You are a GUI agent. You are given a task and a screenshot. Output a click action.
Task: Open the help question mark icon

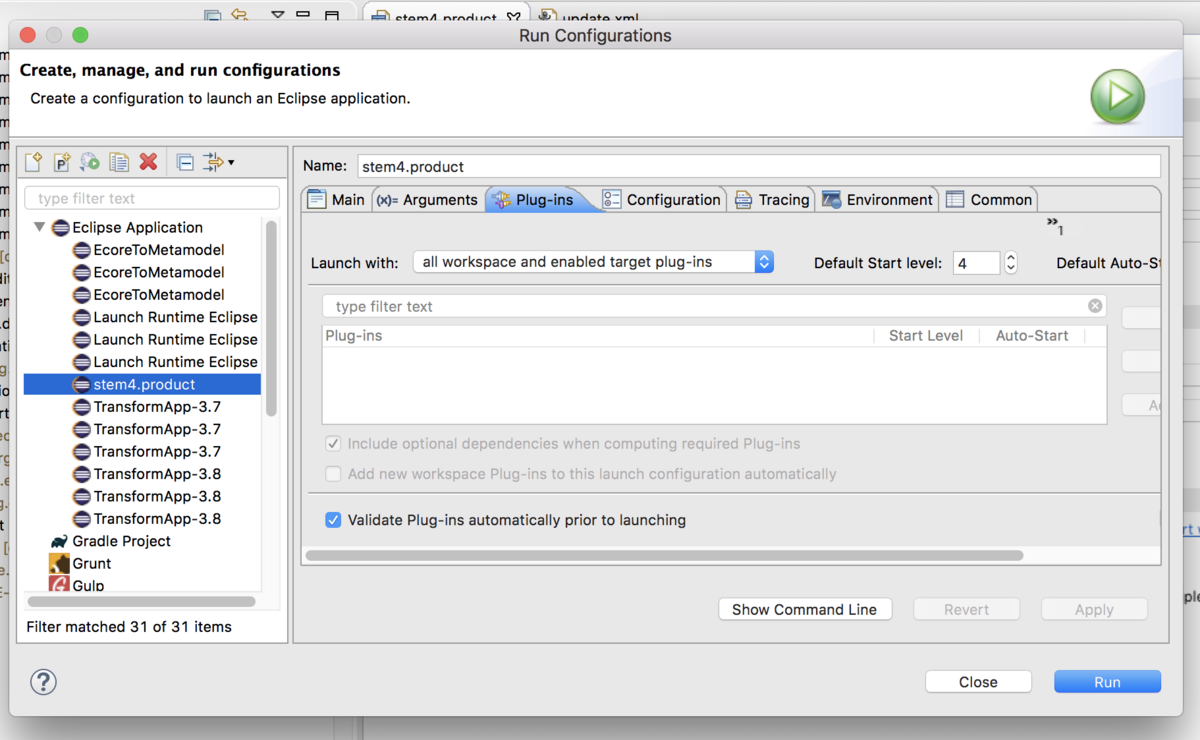tap(43, 682)
